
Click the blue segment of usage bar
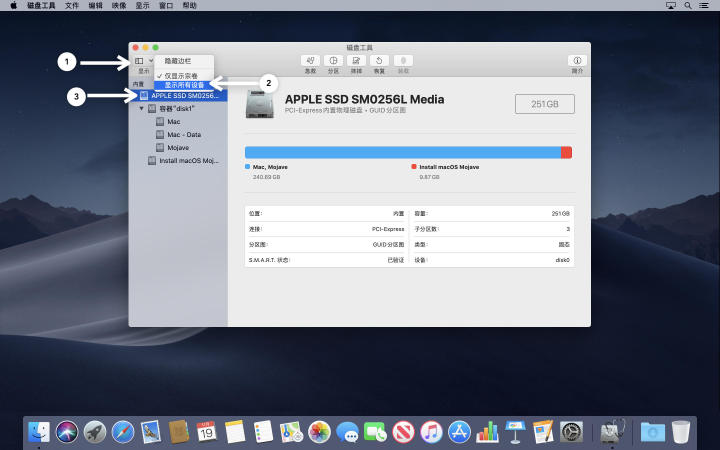[403, 152]
